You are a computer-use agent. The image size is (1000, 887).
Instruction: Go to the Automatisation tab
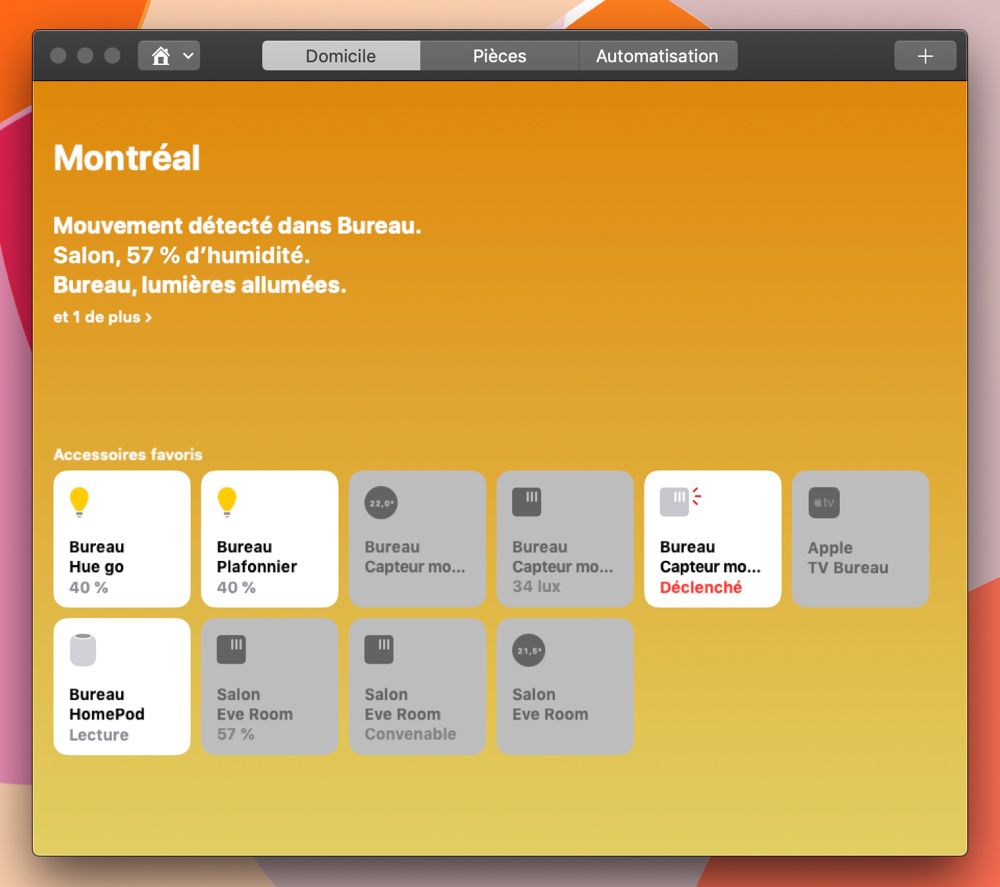coord(658,56)
